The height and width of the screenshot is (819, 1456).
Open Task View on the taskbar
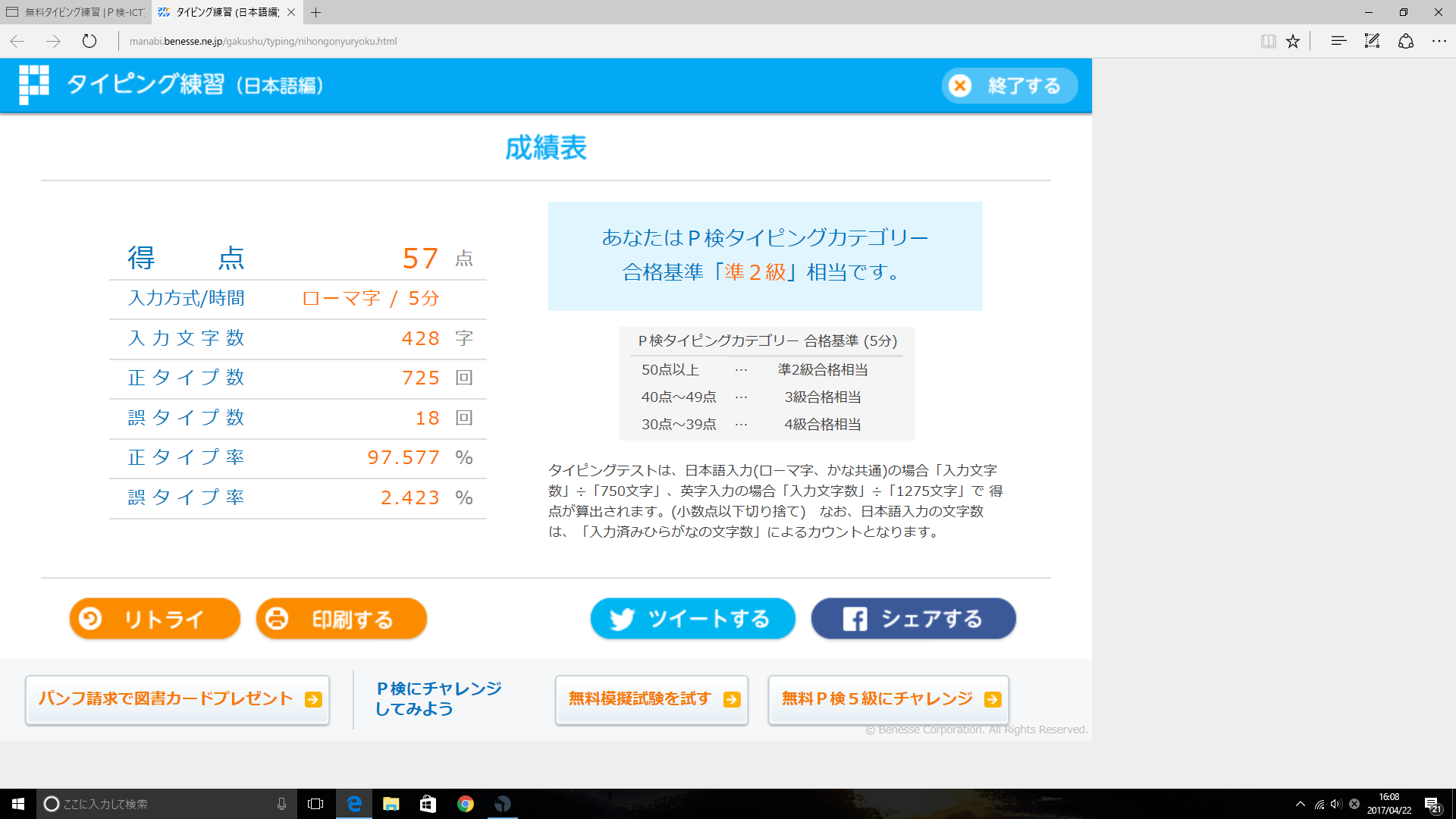(315, 804)
